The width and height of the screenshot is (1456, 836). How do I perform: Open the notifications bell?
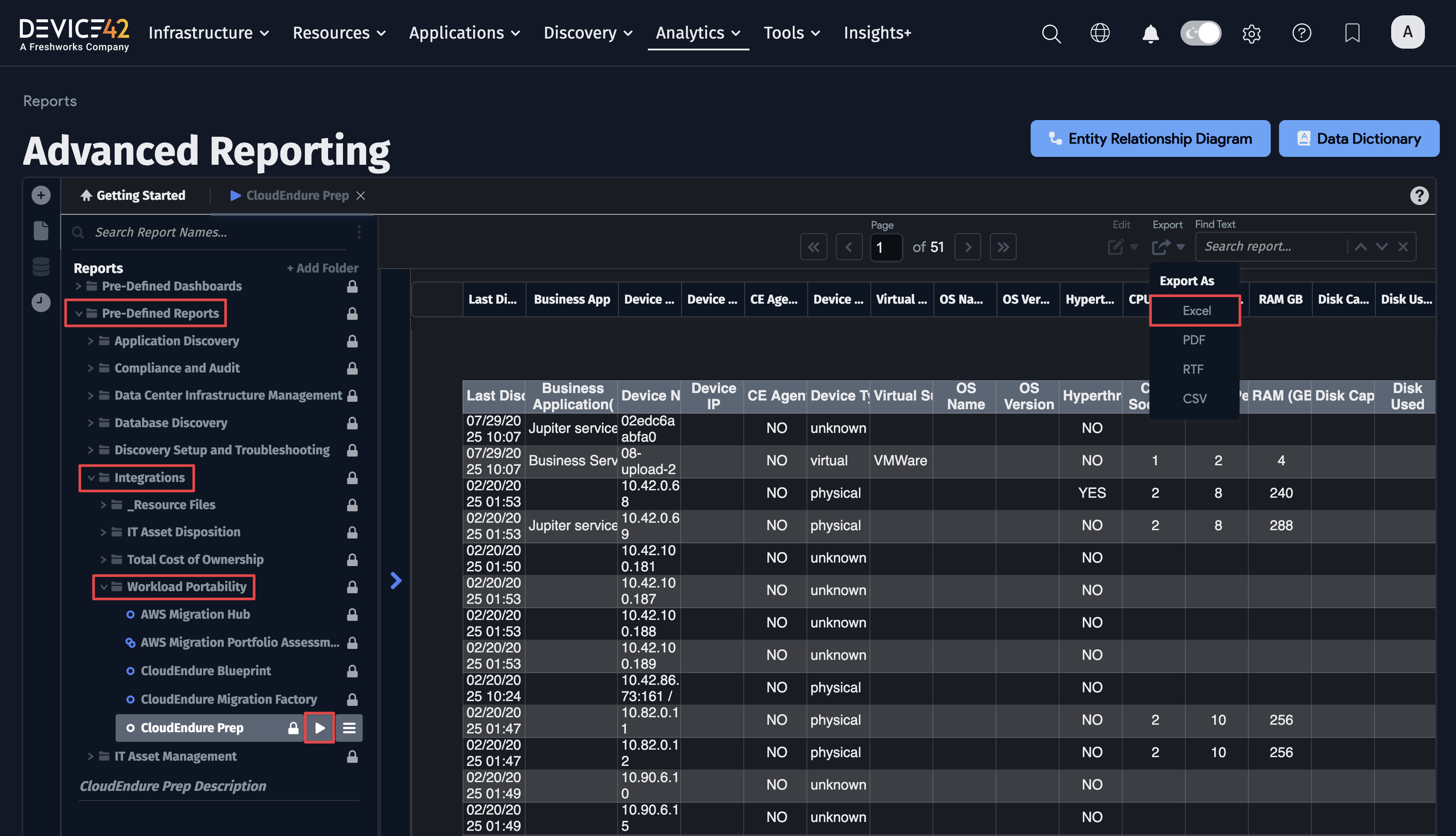(x=1150, y=33)
